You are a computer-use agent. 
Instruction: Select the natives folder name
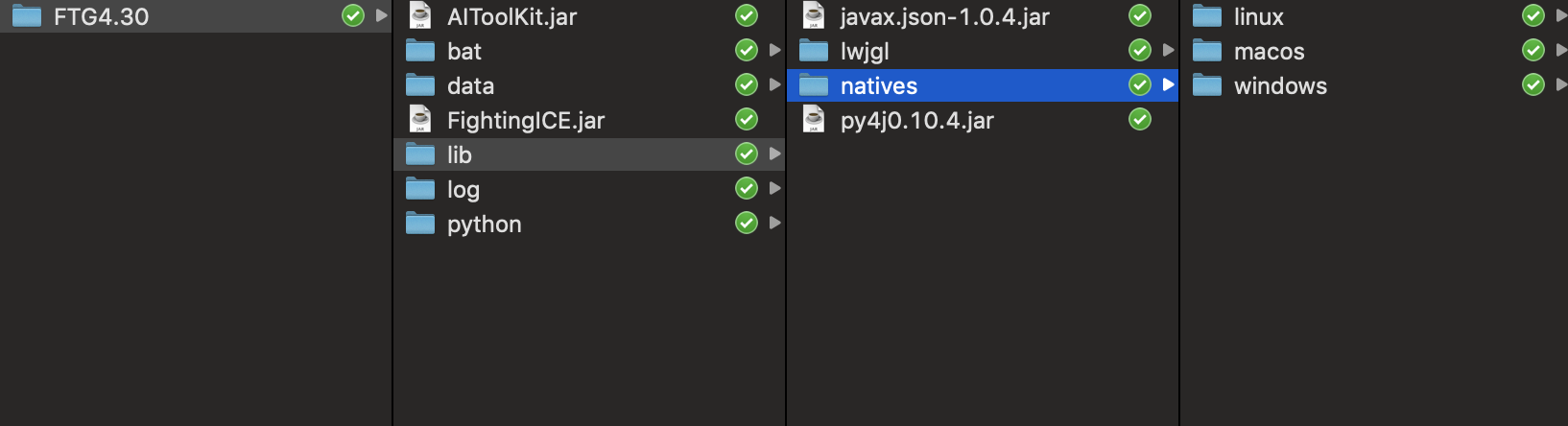click(x=879, y=85)
